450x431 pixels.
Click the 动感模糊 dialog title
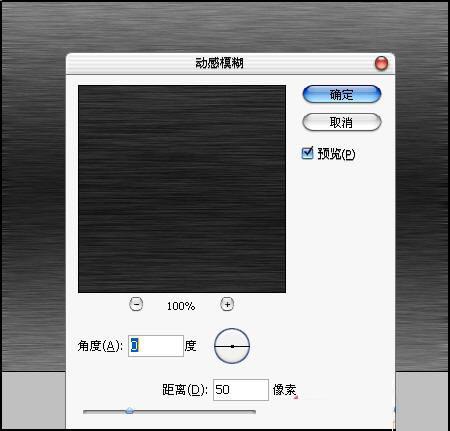pos(219,63)
